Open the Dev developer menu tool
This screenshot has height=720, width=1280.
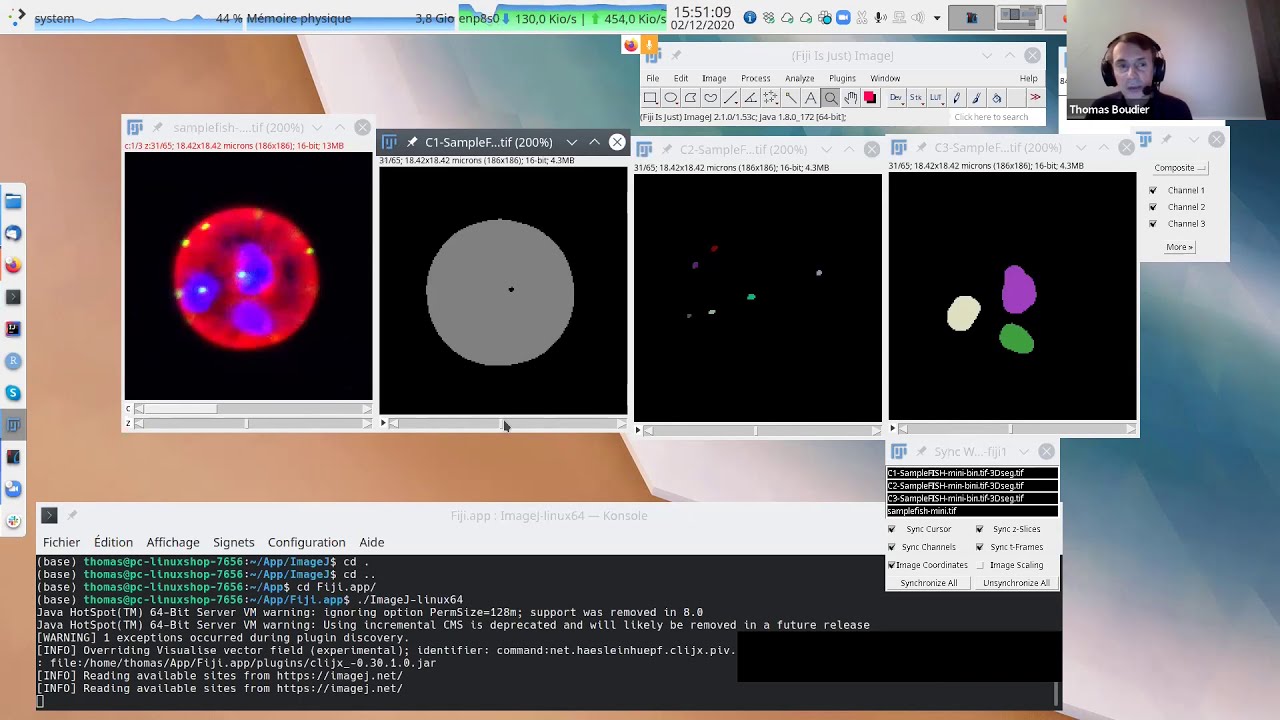(x=896, y=98)
